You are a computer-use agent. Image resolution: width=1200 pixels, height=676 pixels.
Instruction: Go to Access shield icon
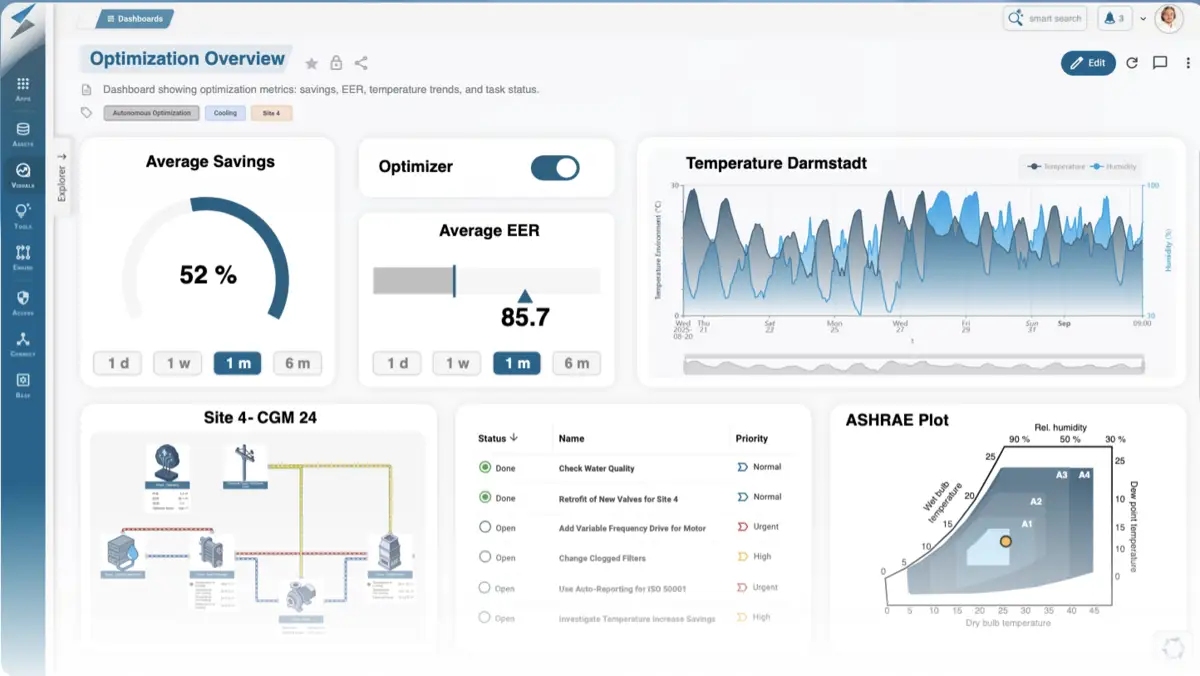coord(23,302)
